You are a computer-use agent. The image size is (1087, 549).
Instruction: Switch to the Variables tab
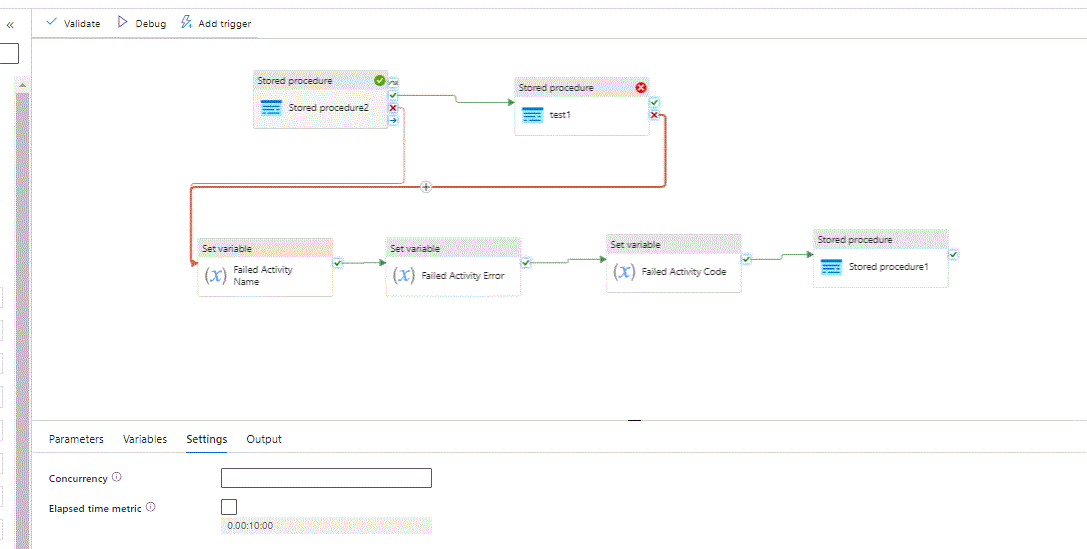145,439
